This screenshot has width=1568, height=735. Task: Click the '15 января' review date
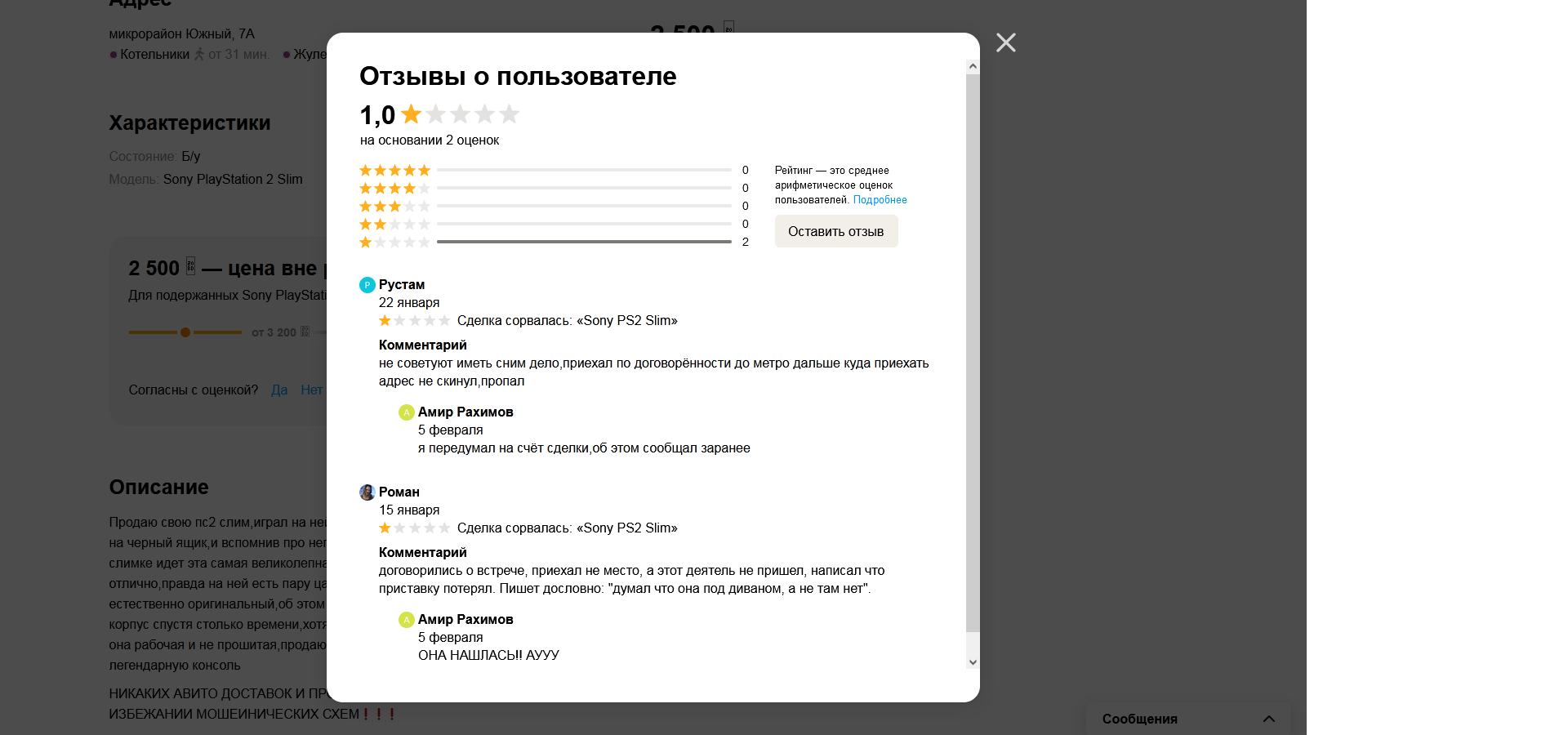tap(409, 510)
